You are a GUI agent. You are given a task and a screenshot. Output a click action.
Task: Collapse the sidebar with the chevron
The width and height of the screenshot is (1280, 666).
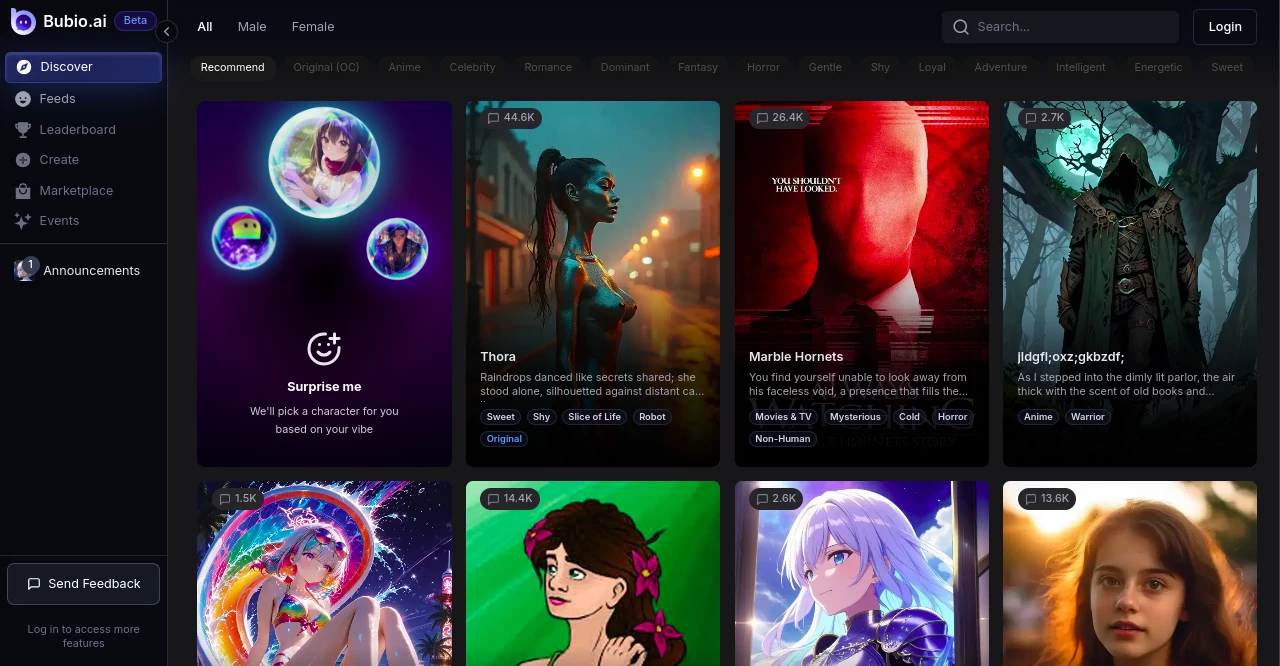click(x=167, y=31)
